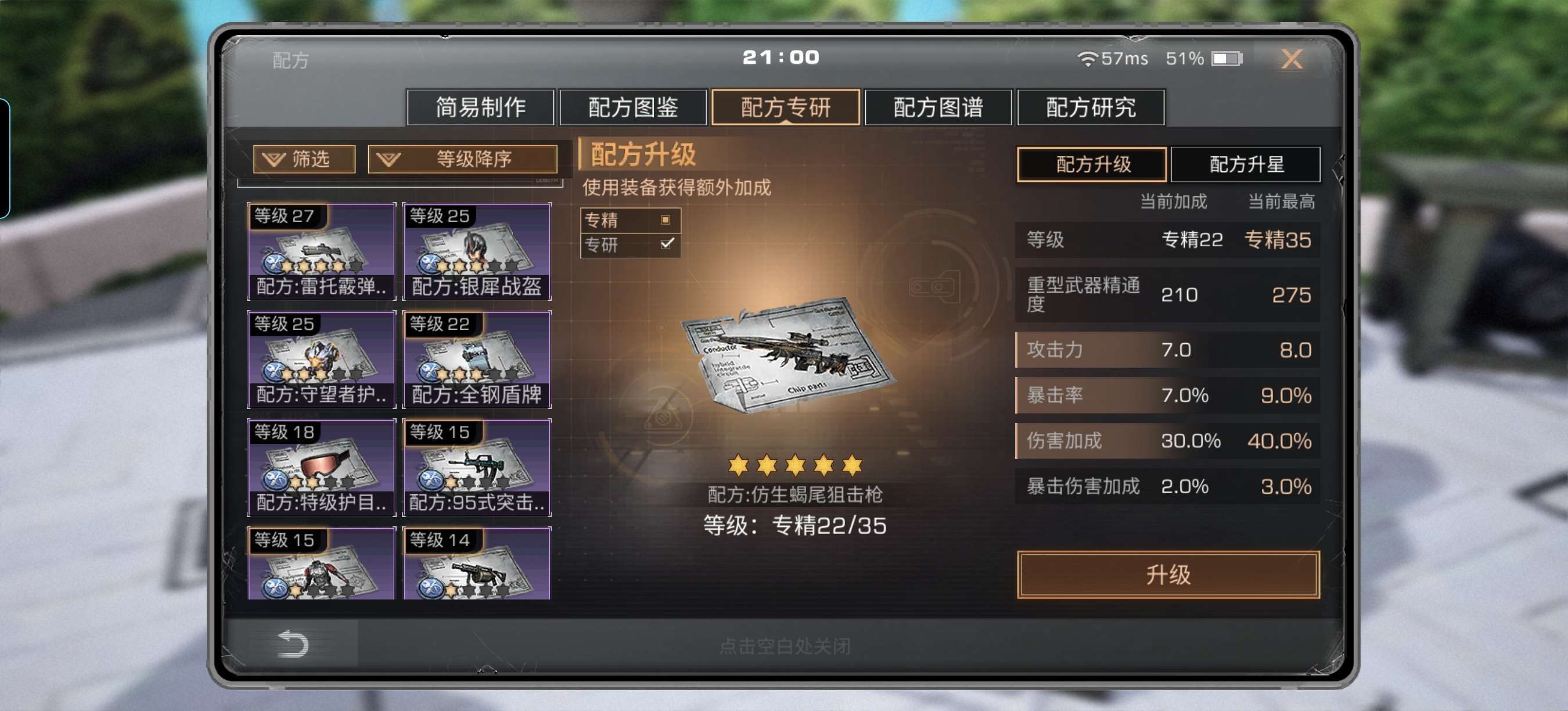
Task: Select the 银犀战盔 helmet recipe icon
Action: (477, 251)
